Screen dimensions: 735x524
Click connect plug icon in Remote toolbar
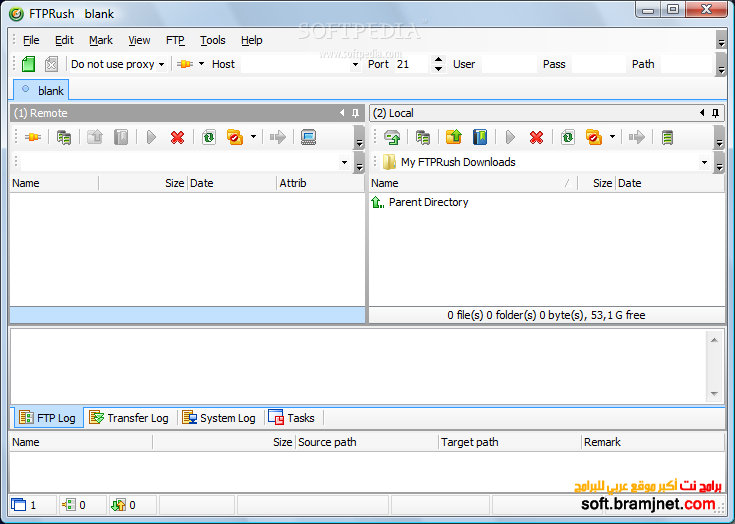coord(32,137)
